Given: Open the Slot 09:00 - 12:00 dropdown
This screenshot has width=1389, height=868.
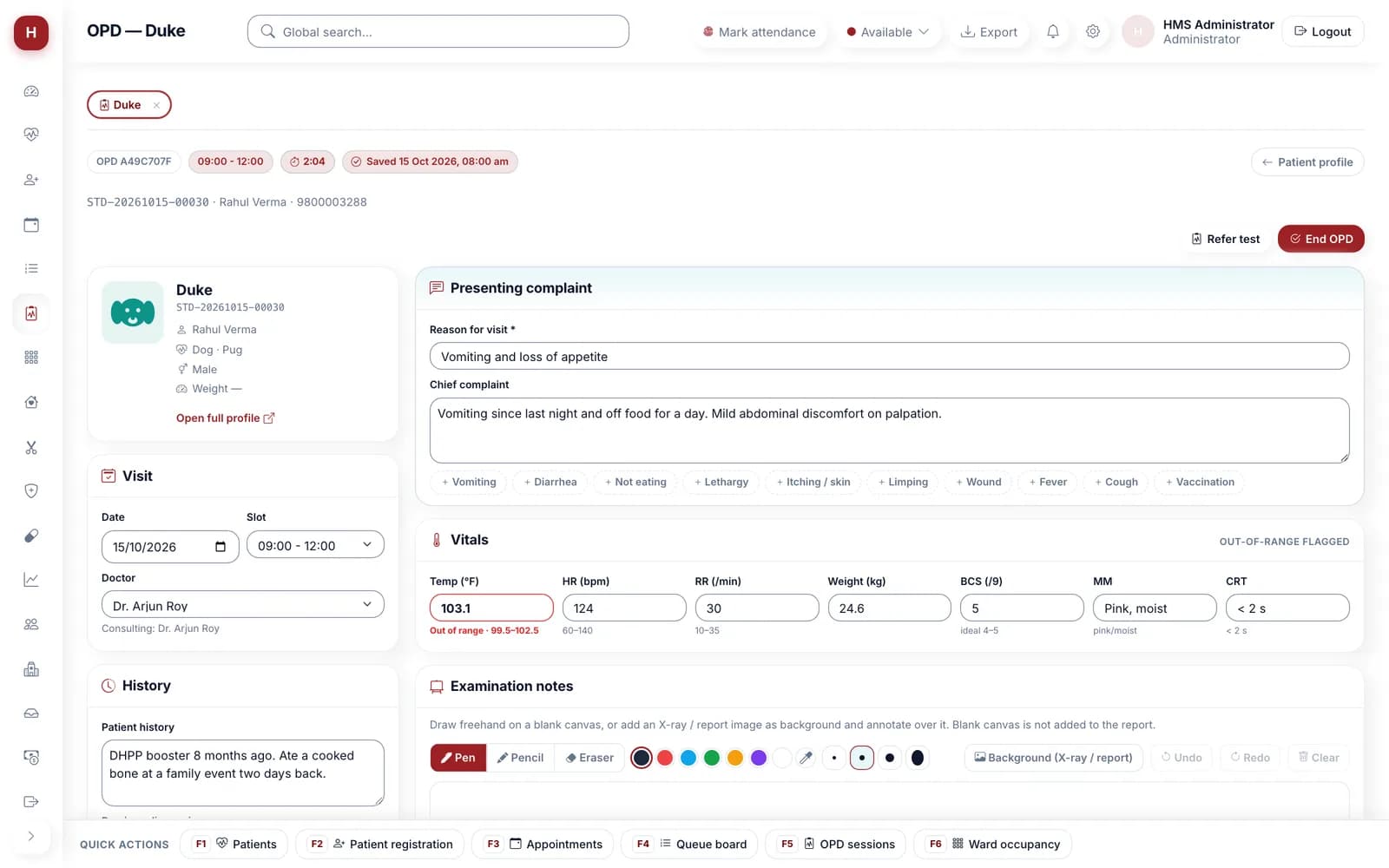Looking at the screenshot, I should click(x=315, y=545).
